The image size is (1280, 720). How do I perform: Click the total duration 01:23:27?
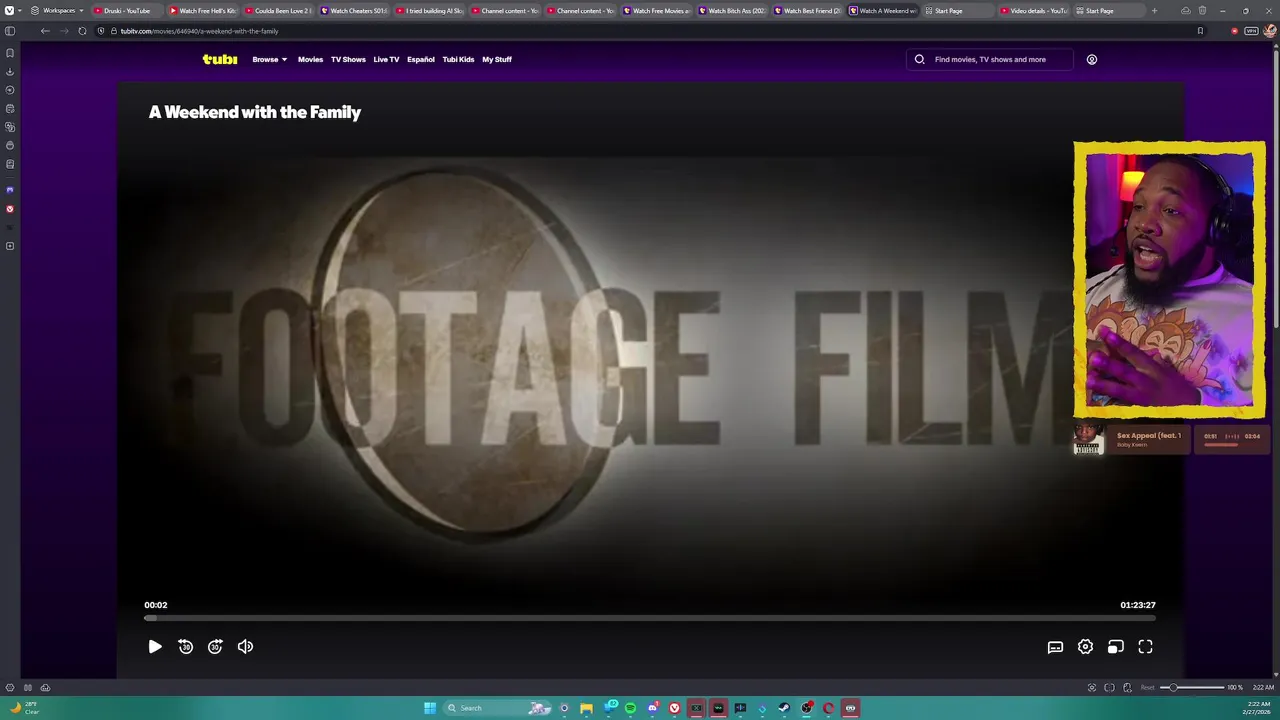pos(1138,605)
